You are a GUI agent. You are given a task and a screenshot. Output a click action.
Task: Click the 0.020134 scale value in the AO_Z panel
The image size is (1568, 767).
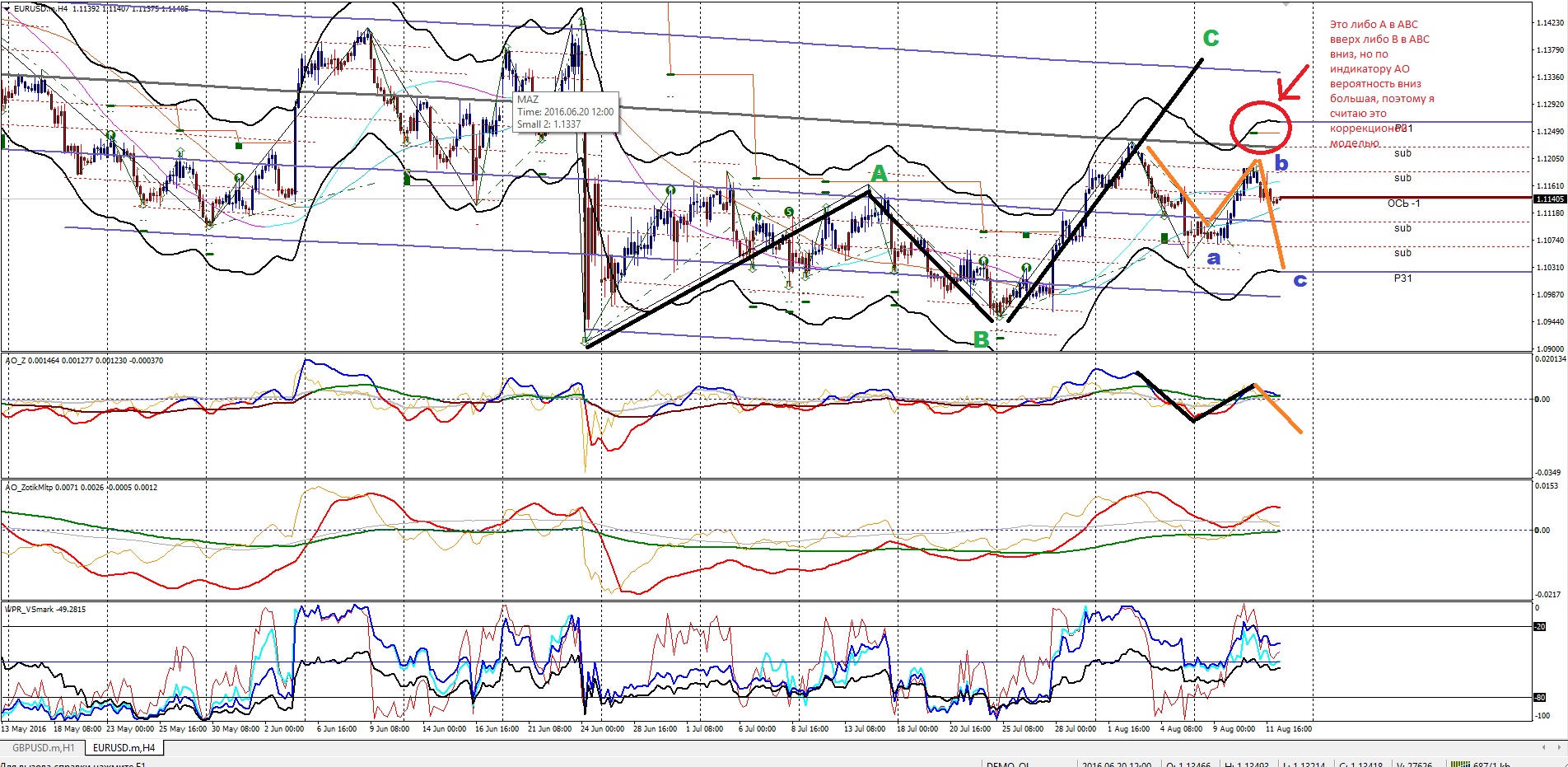coord(1550,359)
